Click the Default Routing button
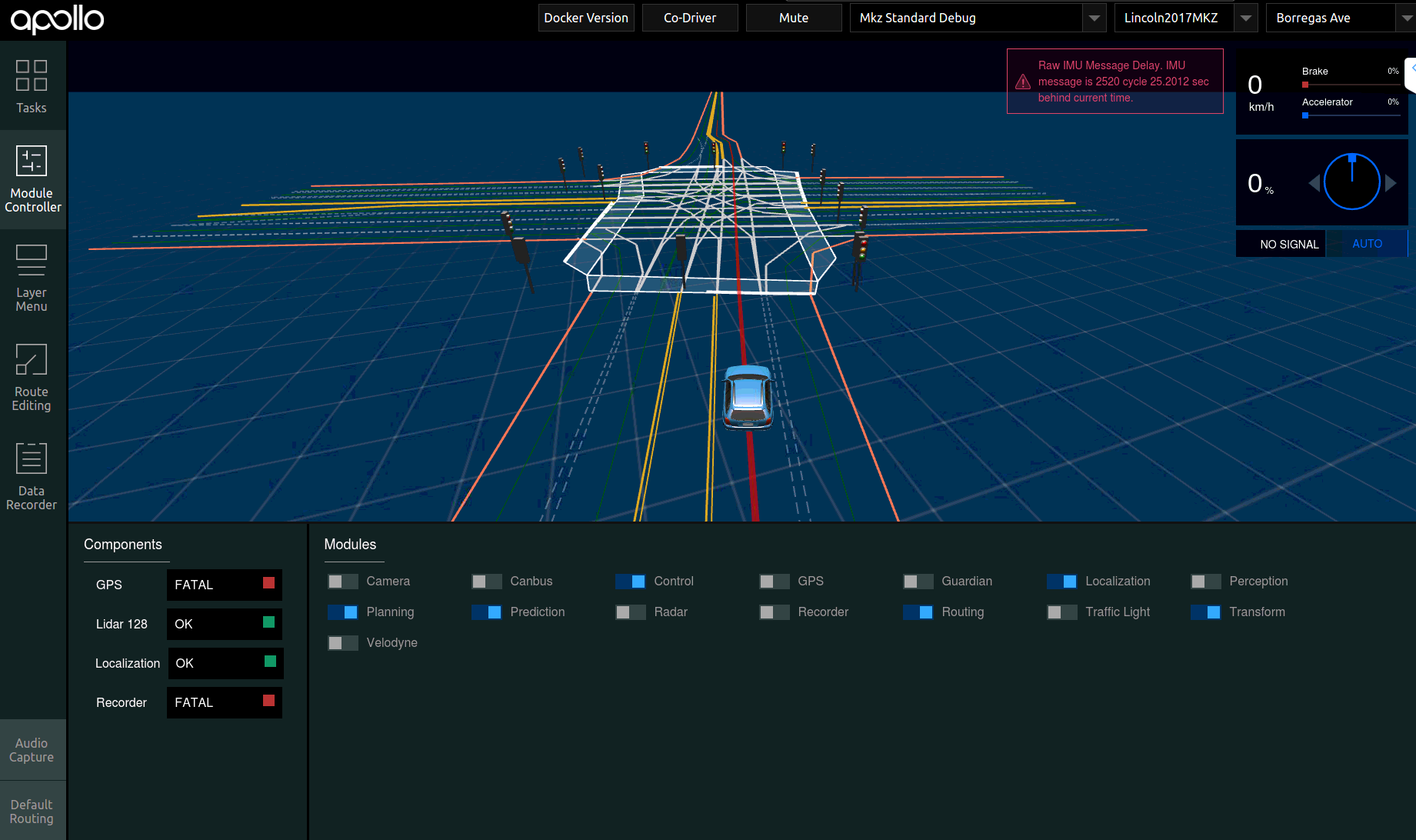This screenshot has height=840, width=1416. click(32, 812)
